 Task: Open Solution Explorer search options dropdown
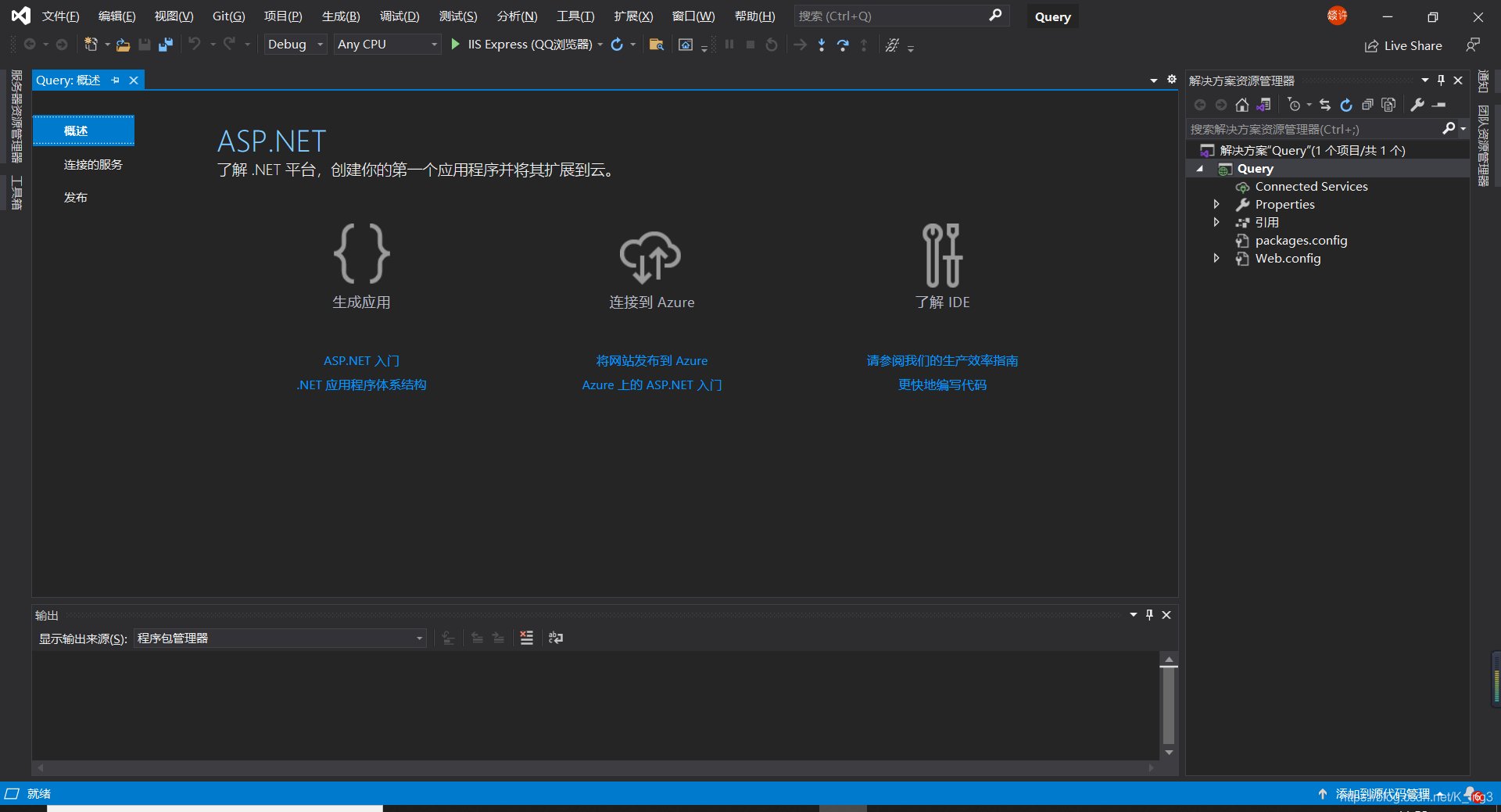(1463, 129)
